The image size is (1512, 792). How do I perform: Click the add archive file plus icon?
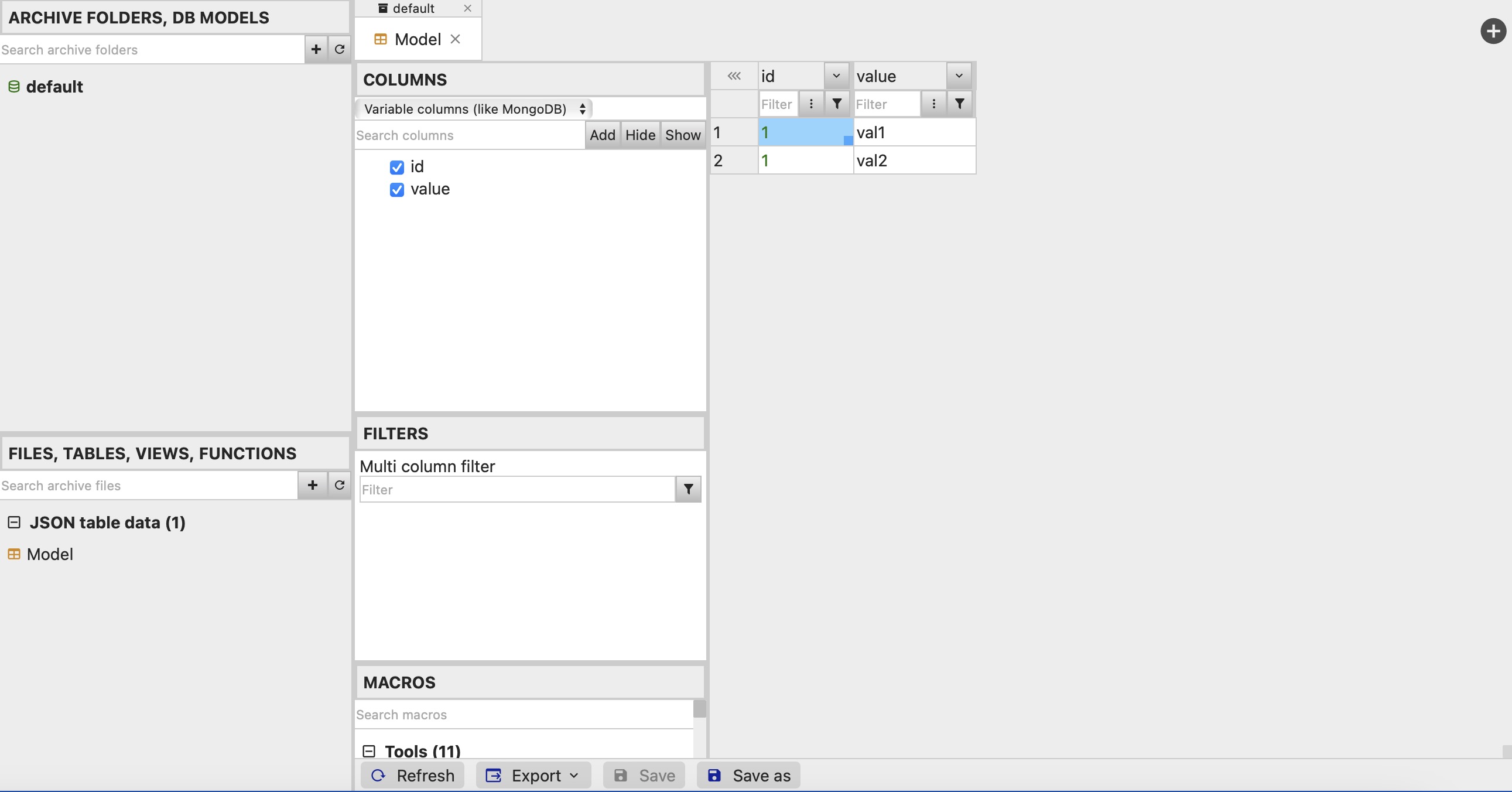click(x=312, y=486)
